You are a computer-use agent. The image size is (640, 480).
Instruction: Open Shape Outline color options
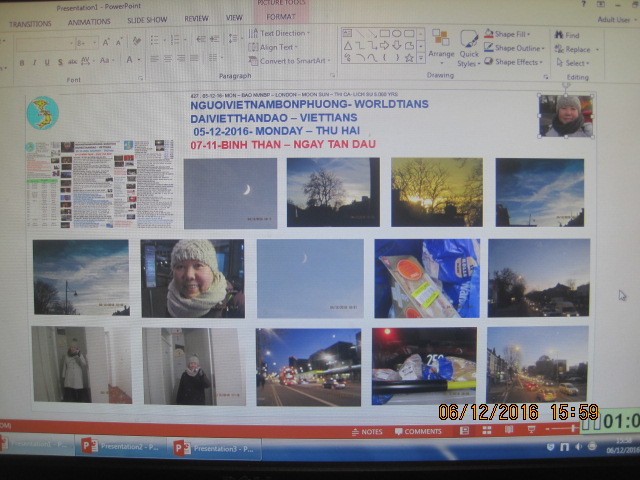point(514,48)
